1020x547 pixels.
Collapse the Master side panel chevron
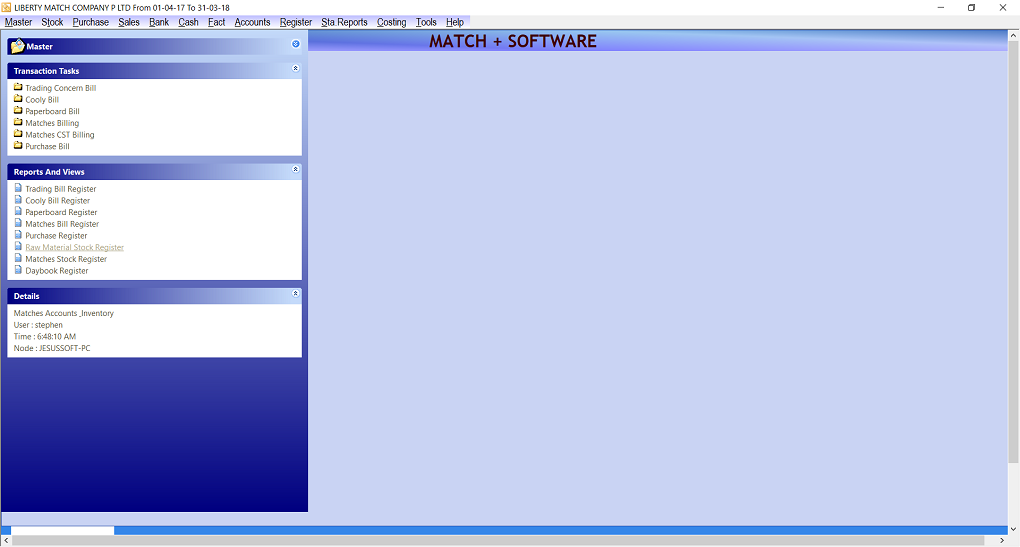(x=295, y=44)
